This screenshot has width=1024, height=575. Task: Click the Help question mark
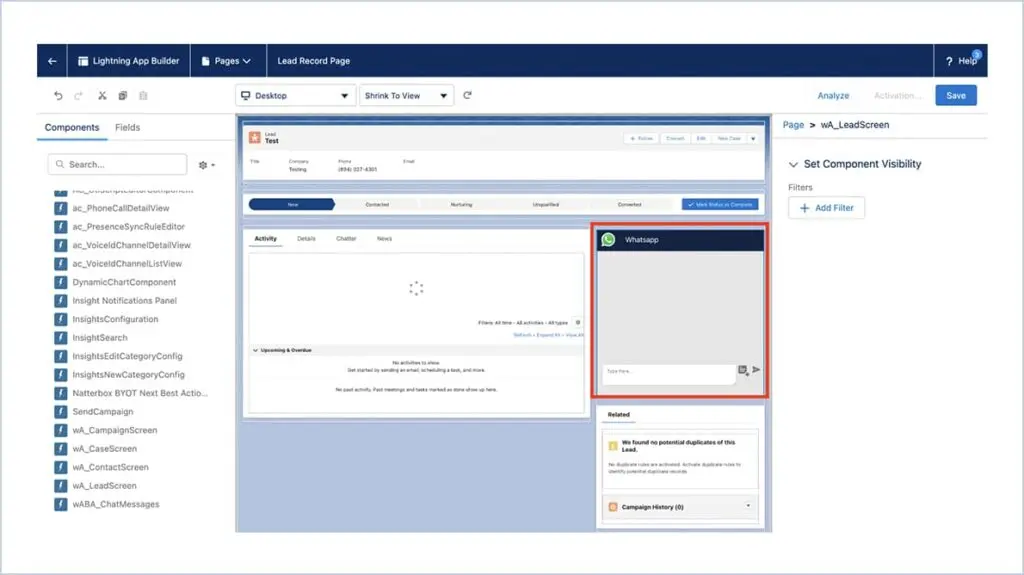coord(949,61)
